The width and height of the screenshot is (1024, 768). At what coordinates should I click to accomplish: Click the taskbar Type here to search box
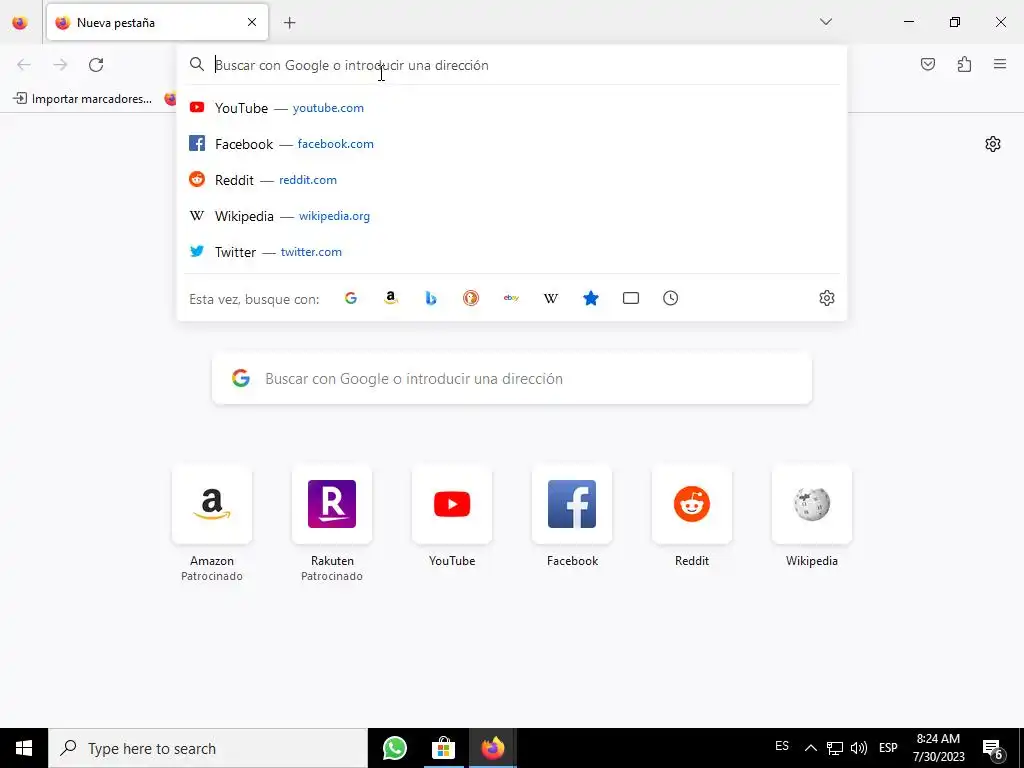[208, 748]
